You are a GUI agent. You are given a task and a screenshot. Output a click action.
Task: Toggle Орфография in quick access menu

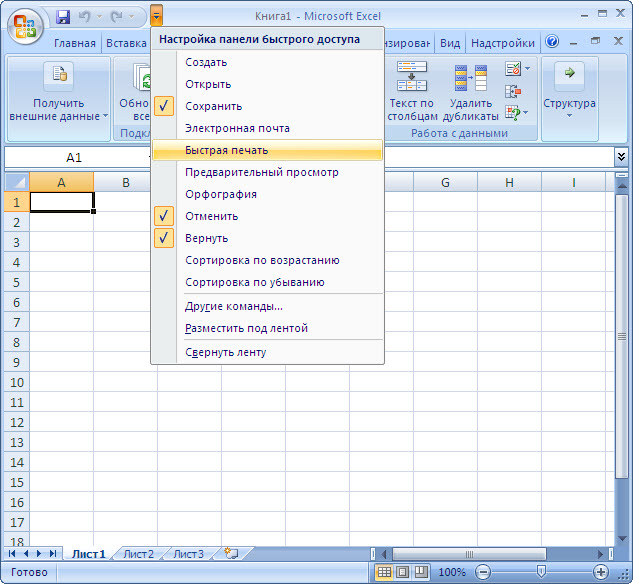click(268, 194)
